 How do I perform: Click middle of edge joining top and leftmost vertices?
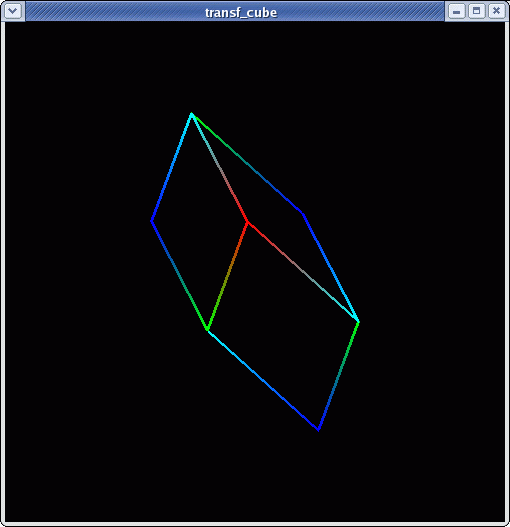tap(171, 167)
